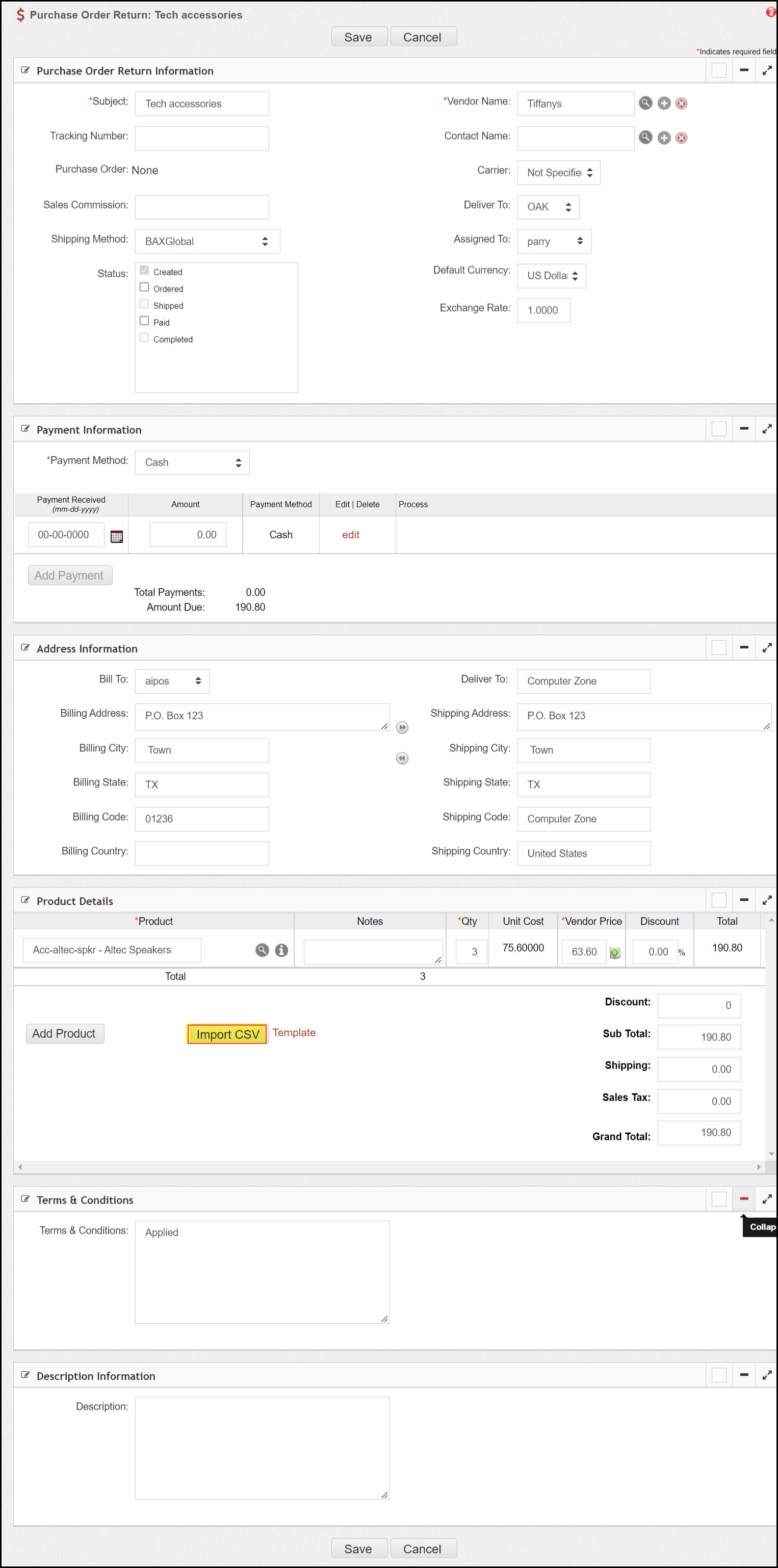Click edit icon beside Address Information title
Image resolution: width=778 pixels, height=1568 pixels.
[25, 648]
